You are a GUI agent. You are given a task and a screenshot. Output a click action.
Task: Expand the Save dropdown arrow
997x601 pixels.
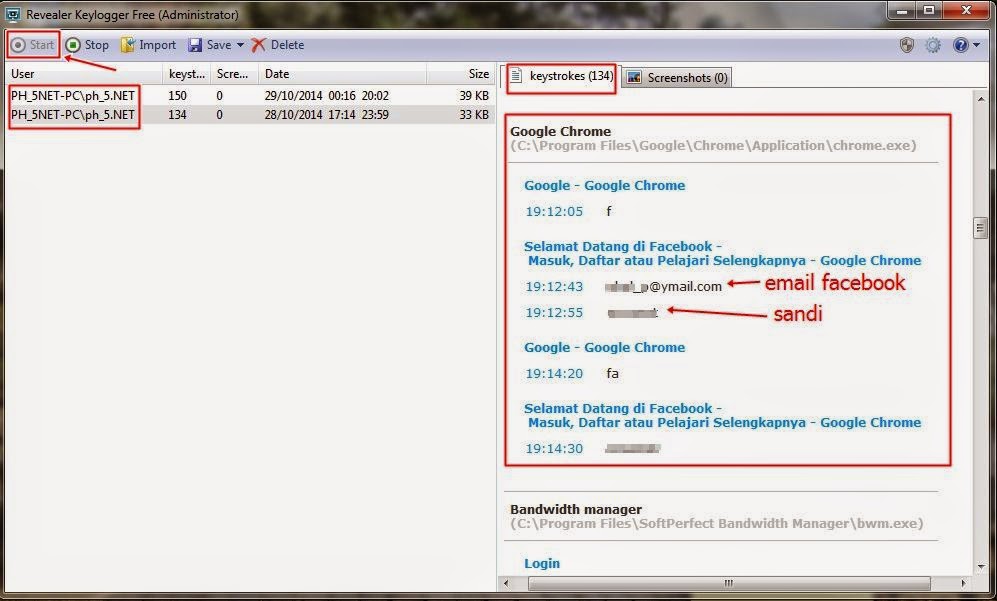(x=240, y=45)
